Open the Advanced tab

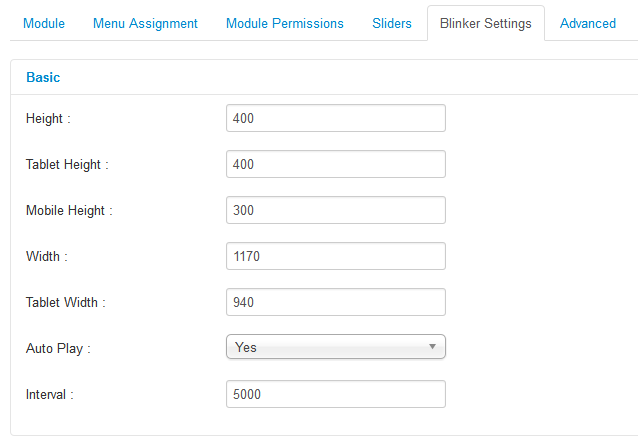587,23
